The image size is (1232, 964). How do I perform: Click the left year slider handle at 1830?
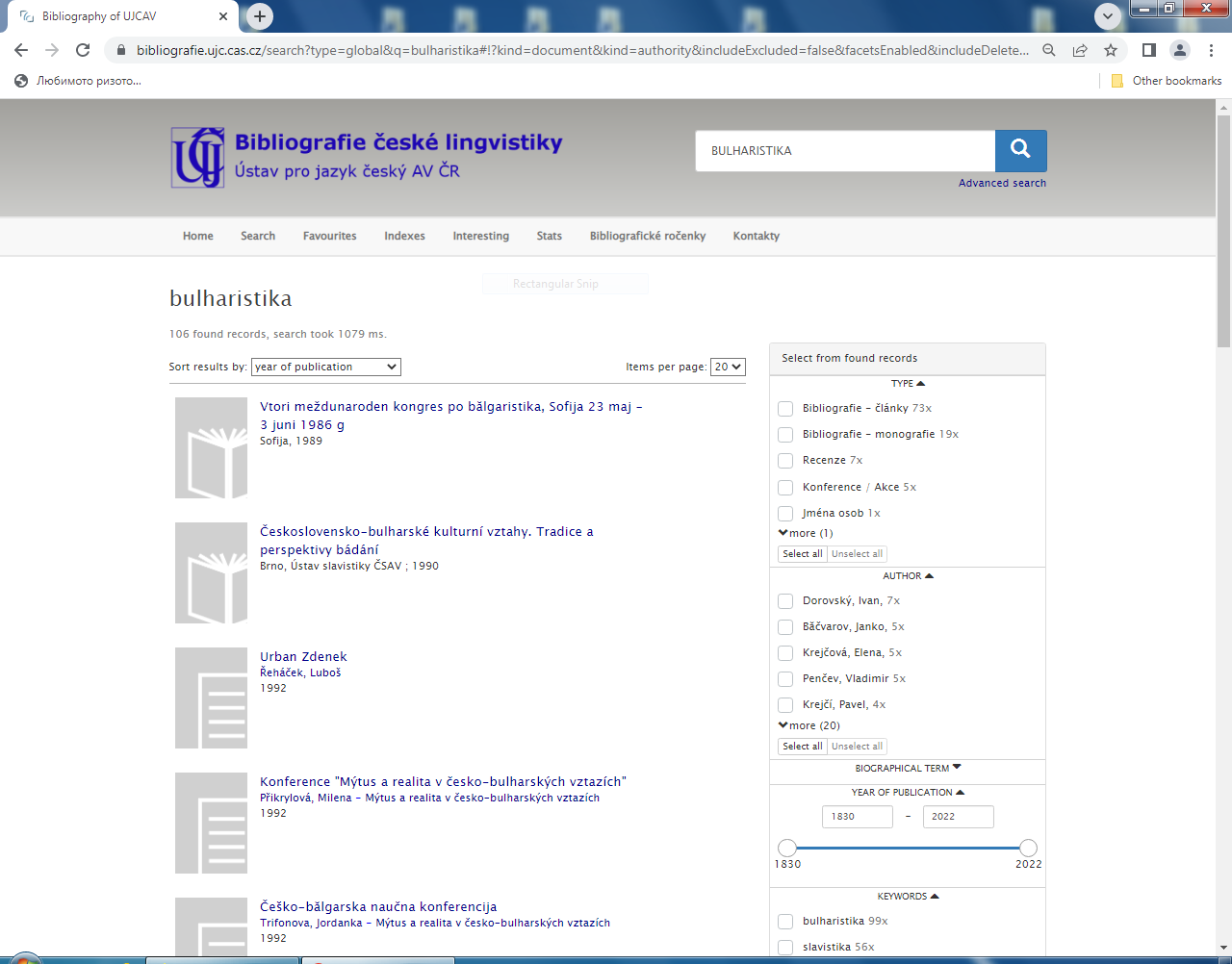787,848
